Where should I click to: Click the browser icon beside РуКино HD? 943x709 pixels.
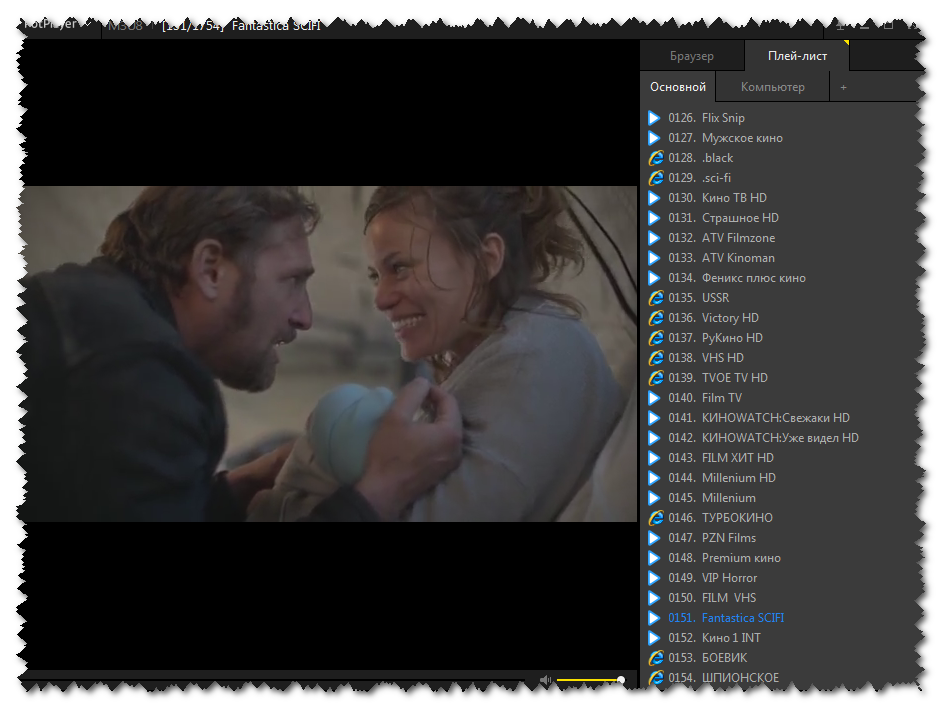click(656, 338)
